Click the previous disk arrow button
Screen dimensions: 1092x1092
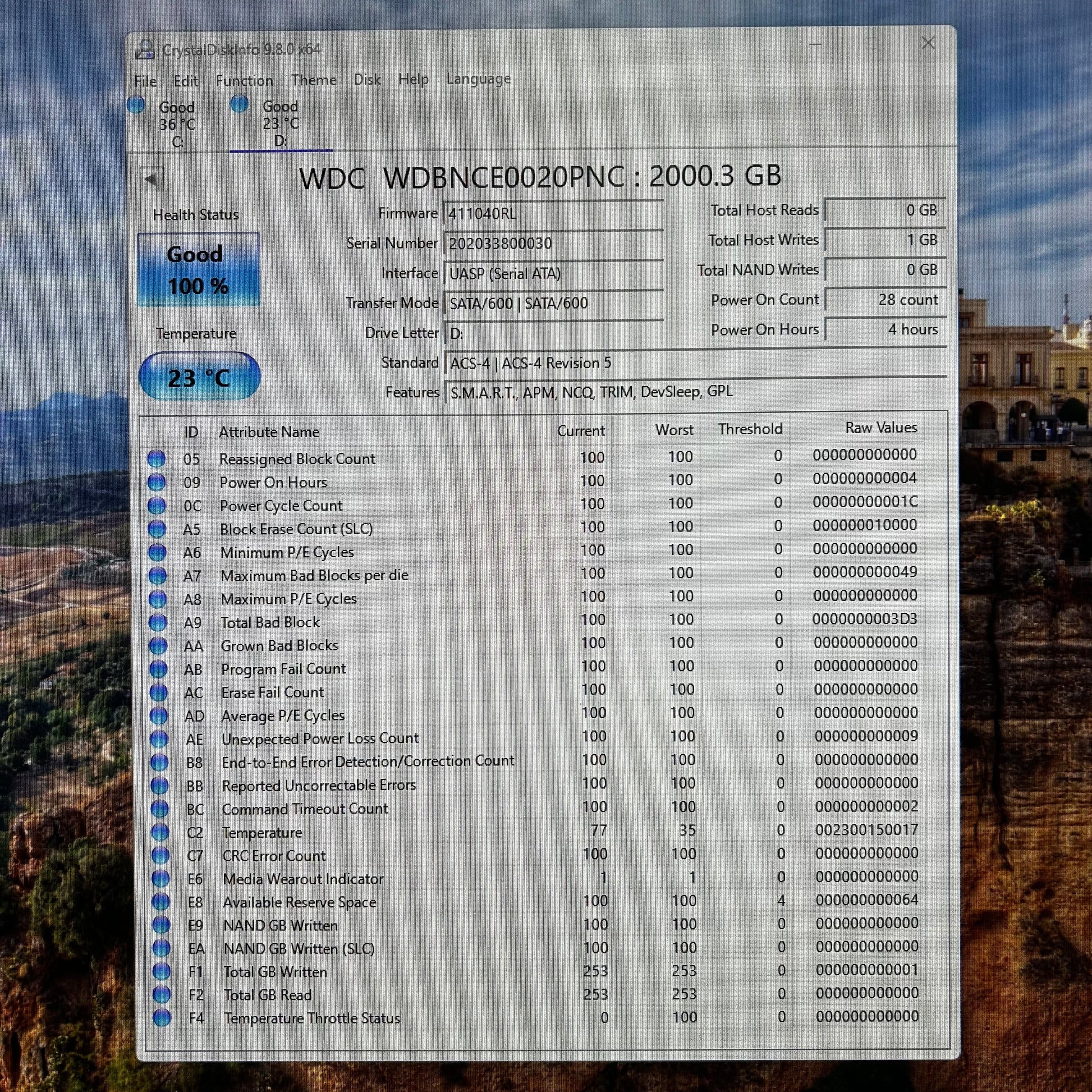coord(151,180)
